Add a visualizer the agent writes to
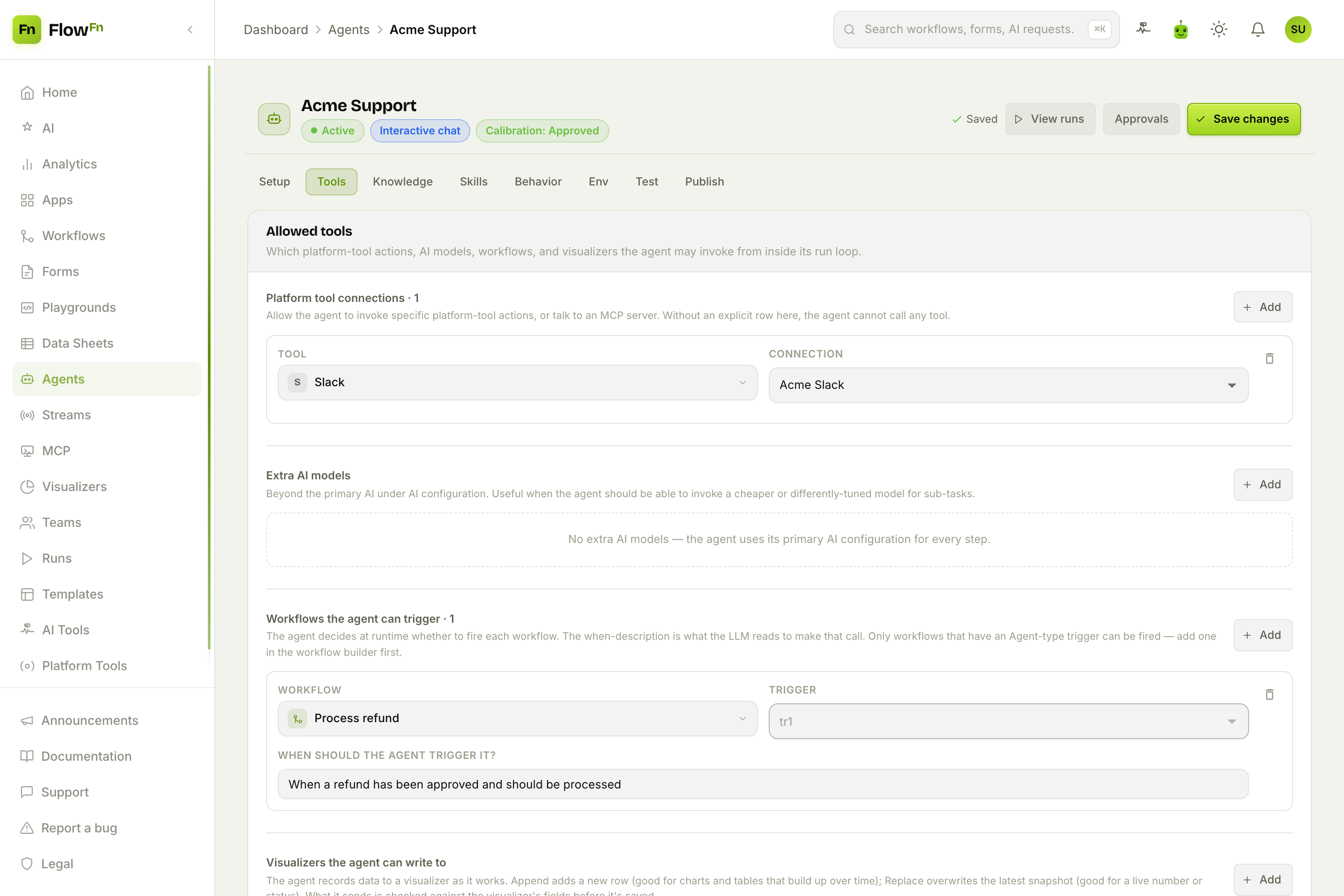This screenshot has width=1344, height=896. click(1263, 879)
